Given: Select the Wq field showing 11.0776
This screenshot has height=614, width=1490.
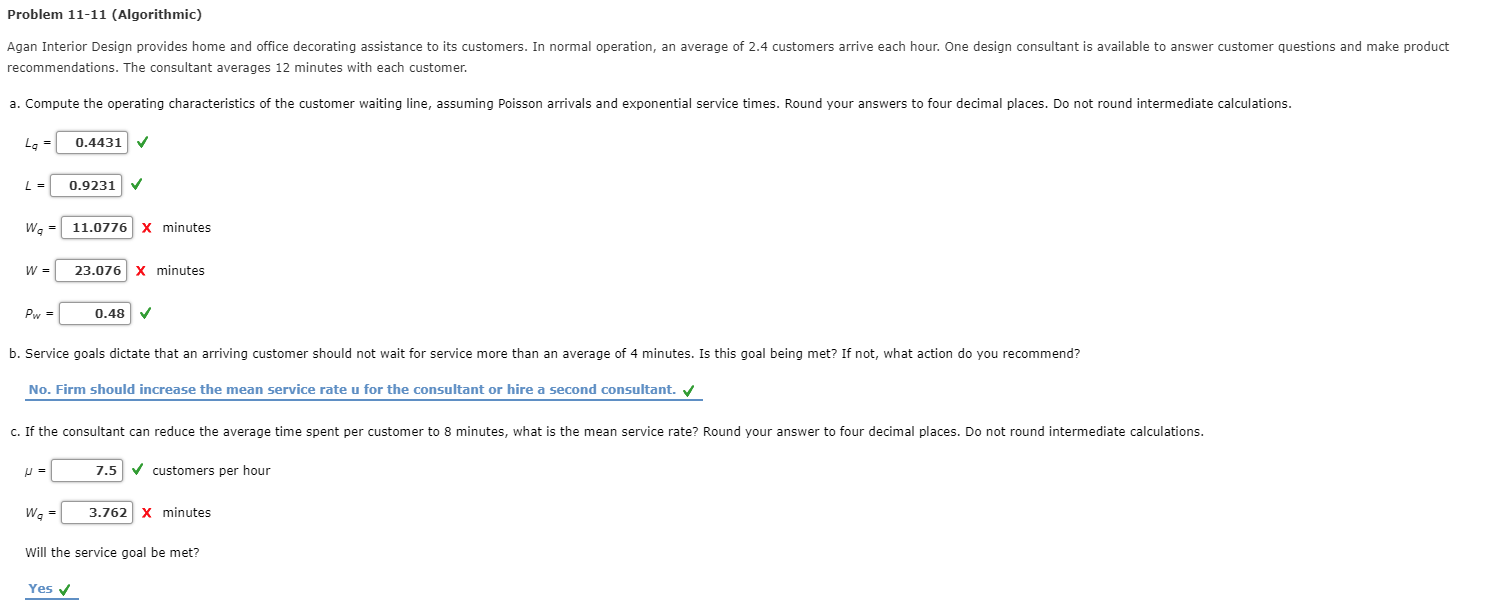Looking at the screenshot, I should [x=97, y=227].
